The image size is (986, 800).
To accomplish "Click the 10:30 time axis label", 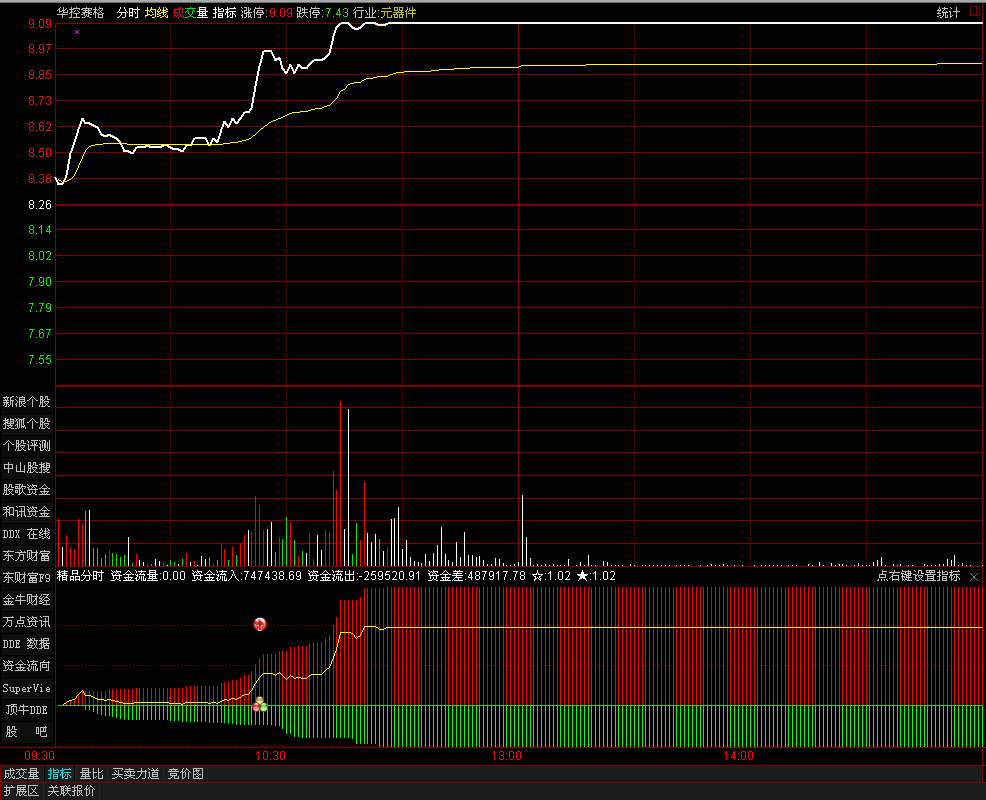I will point(270,756).
